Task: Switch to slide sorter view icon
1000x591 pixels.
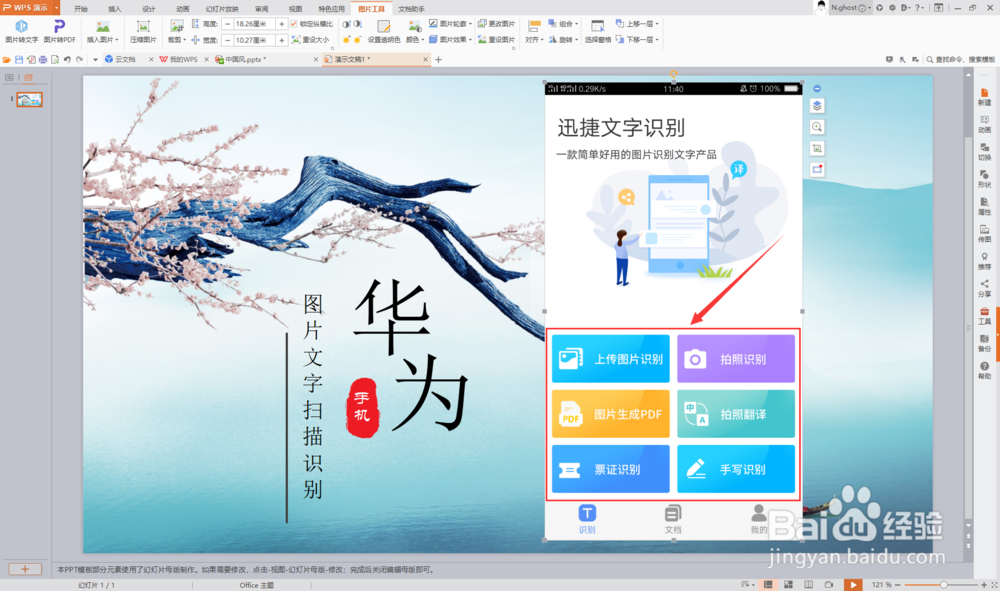Action: tap(788, 585)
